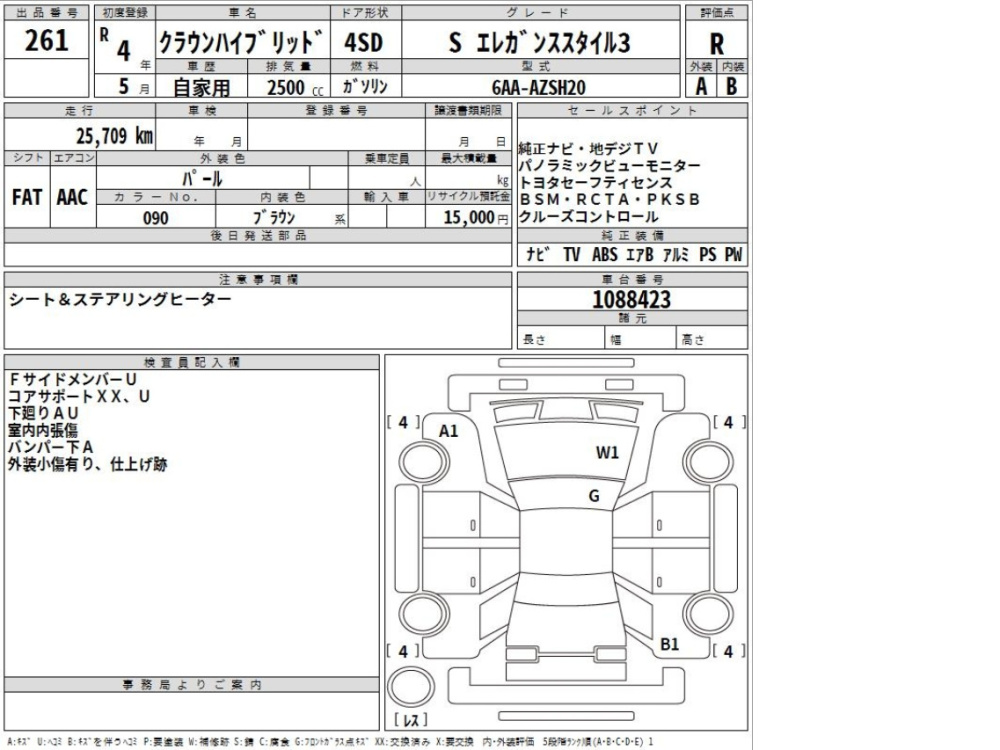Click recycle deposit 15,000円
1000x750 pixels.
coord(476,217)
